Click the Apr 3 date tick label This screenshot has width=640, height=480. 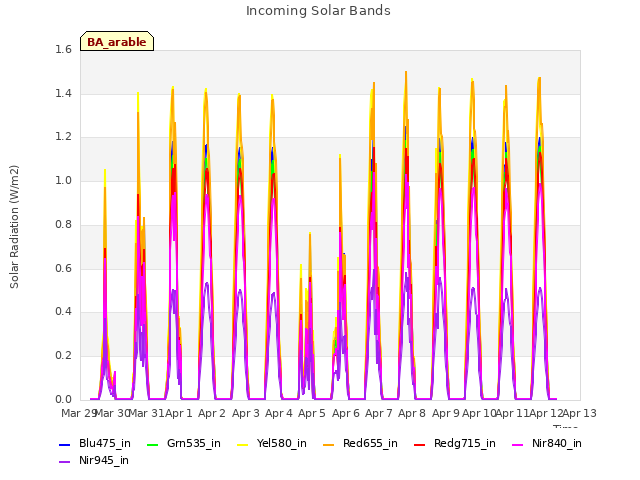coord(246,413)
